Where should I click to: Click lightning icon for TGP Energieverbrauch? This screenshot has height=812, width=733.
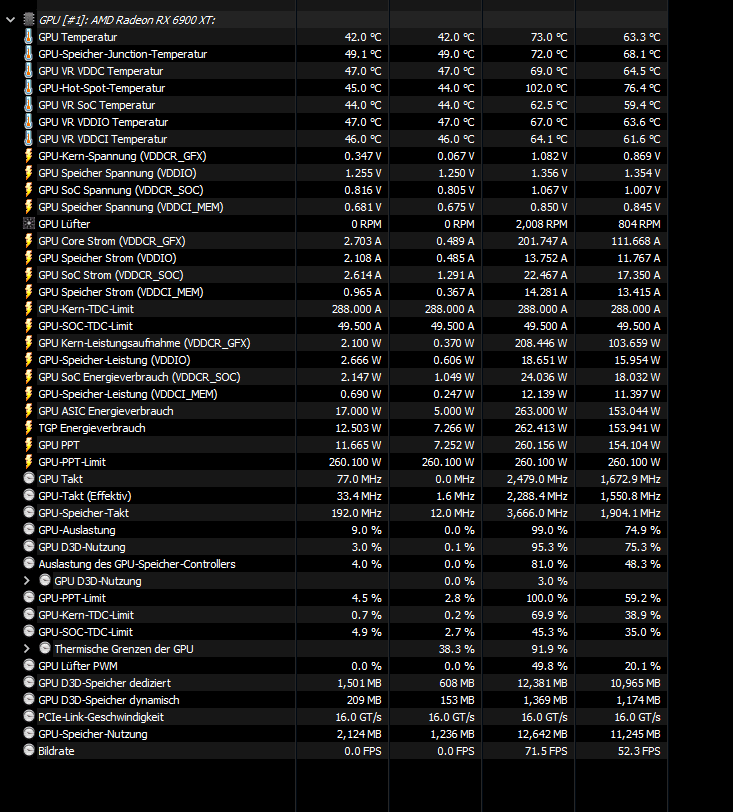[x=29, y=428]
